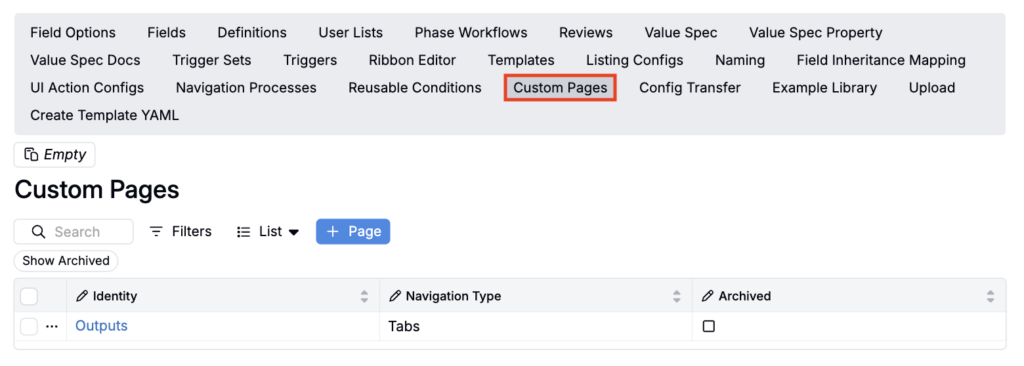The width and height of the screenshot is (1024, 366).
Task: Add a new page with + Page
Action: click(x=353, y=231)
